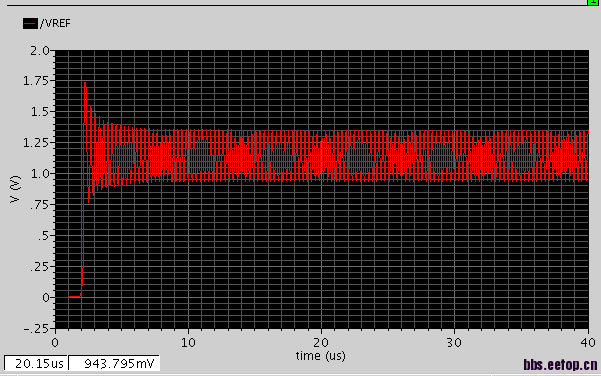Click the red /VREF legend swatch
This screenshot has width=601, height=376.
(x=30, y=23)
